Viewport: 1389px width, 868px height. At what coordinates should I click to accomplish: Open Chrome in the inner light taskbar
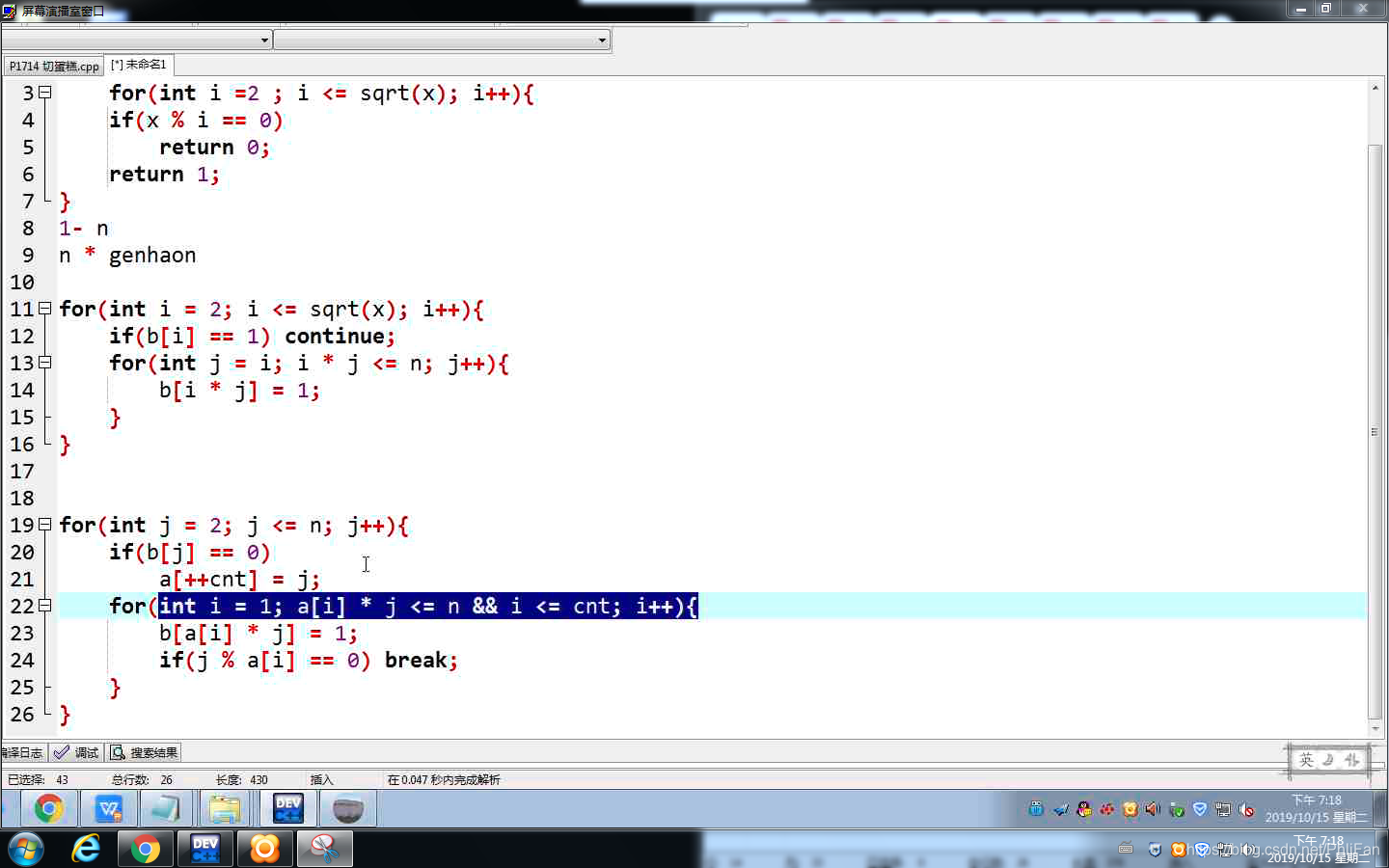[48, 808]
